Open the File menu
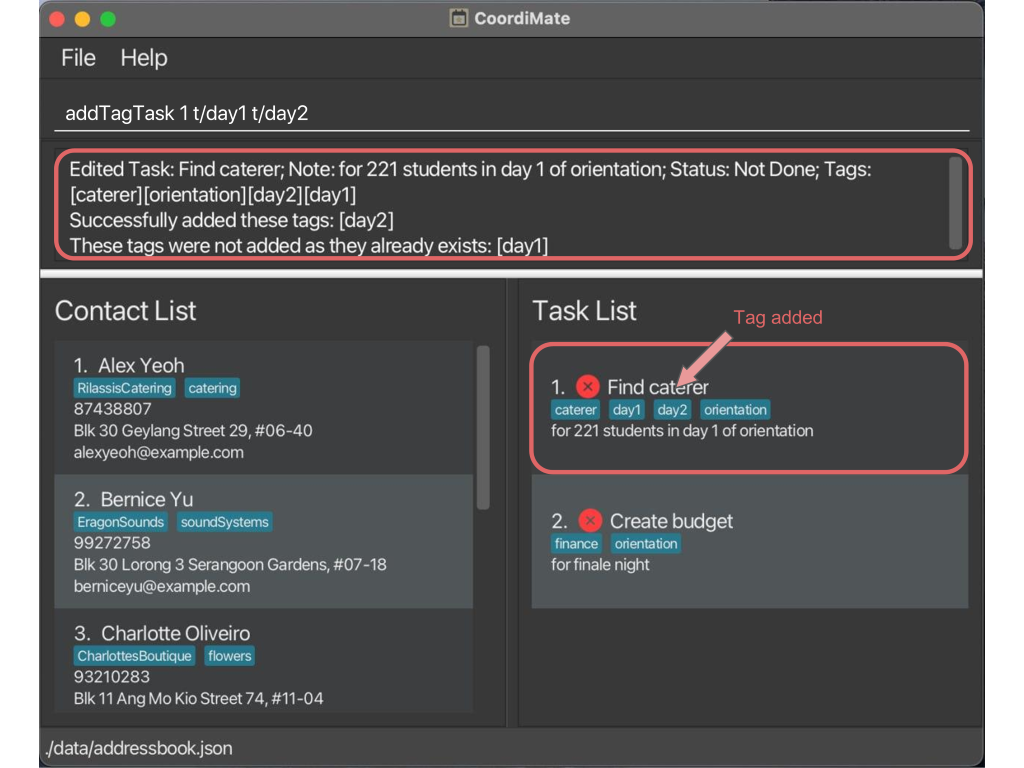The height and width of the screenshot is (768, 1024). point(78,58)
